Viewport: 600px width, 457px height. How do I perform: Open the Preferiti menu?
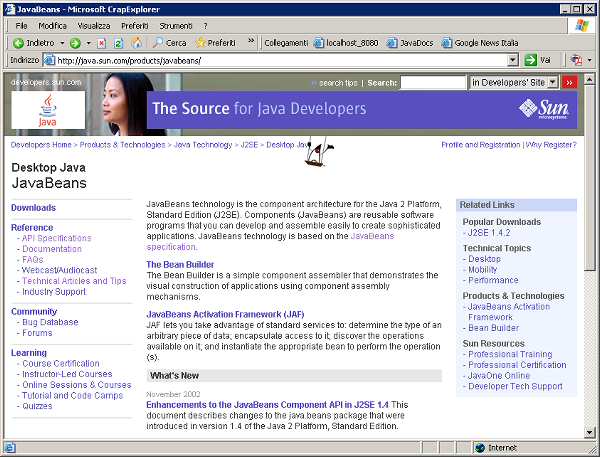(135, 26)
